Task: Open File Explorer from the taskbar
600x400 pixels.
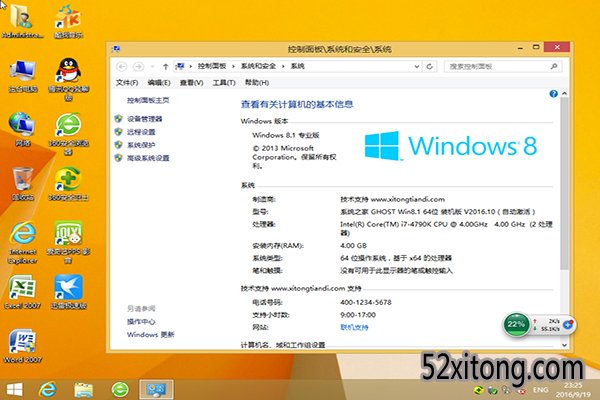Action: pyautogui.click(x=83, y=390)
